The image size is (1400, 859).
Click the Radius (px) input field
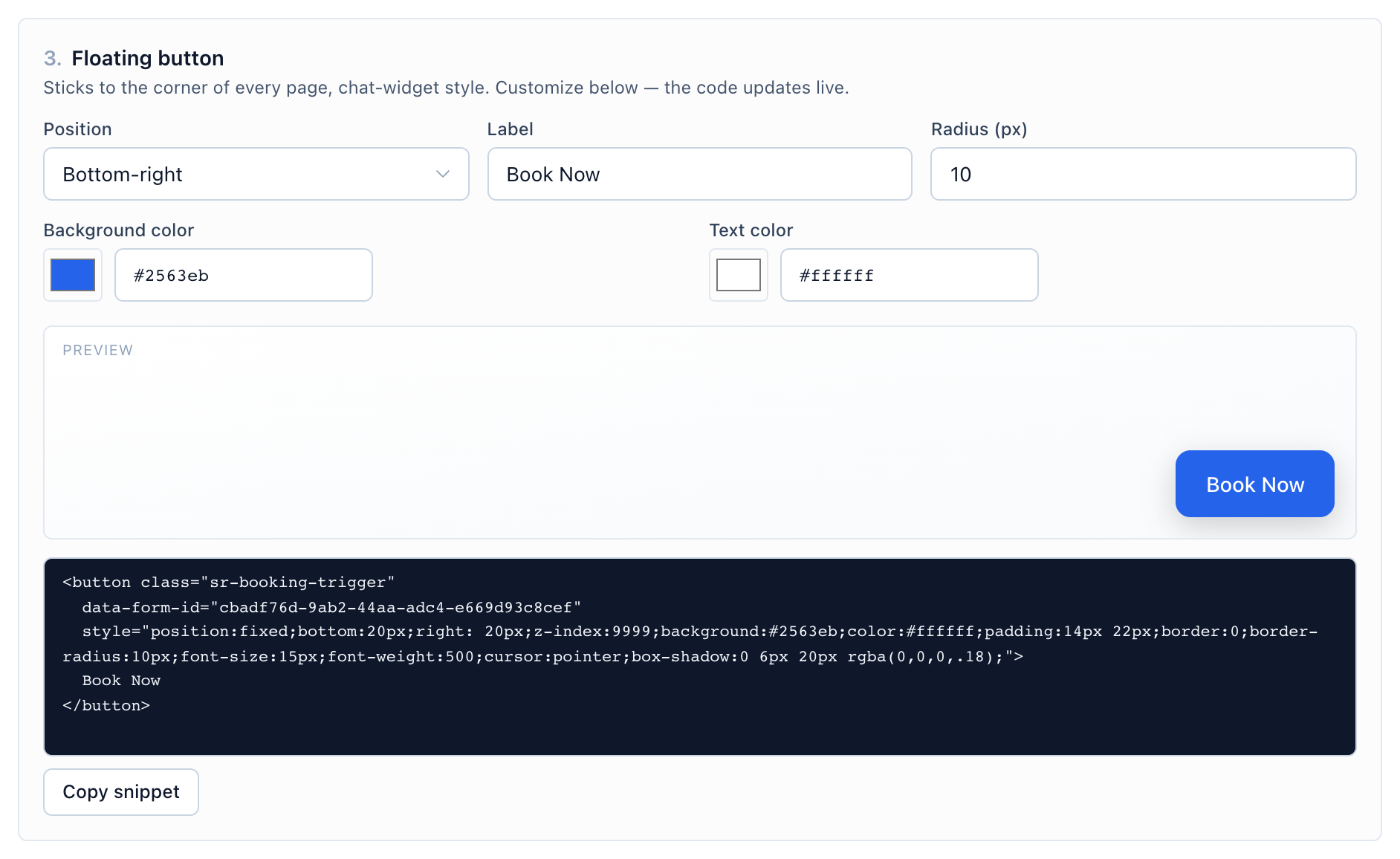click(1143, 174)
